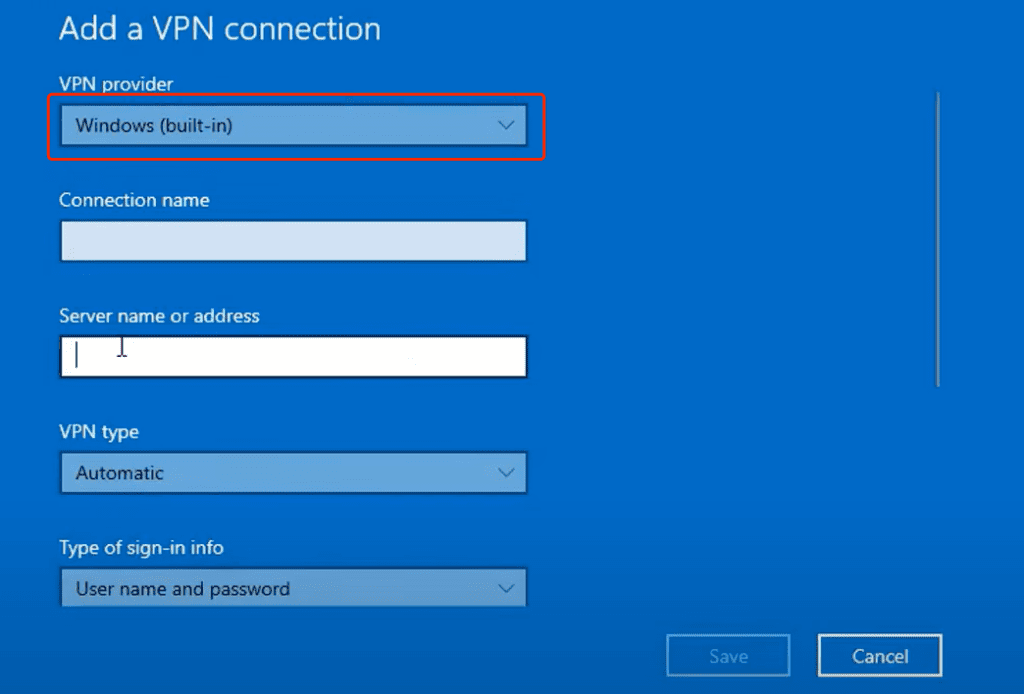Select Windows (built-in) as VPN provider
This screenshot has height=694, width=1024.
[x=293, y=126]
